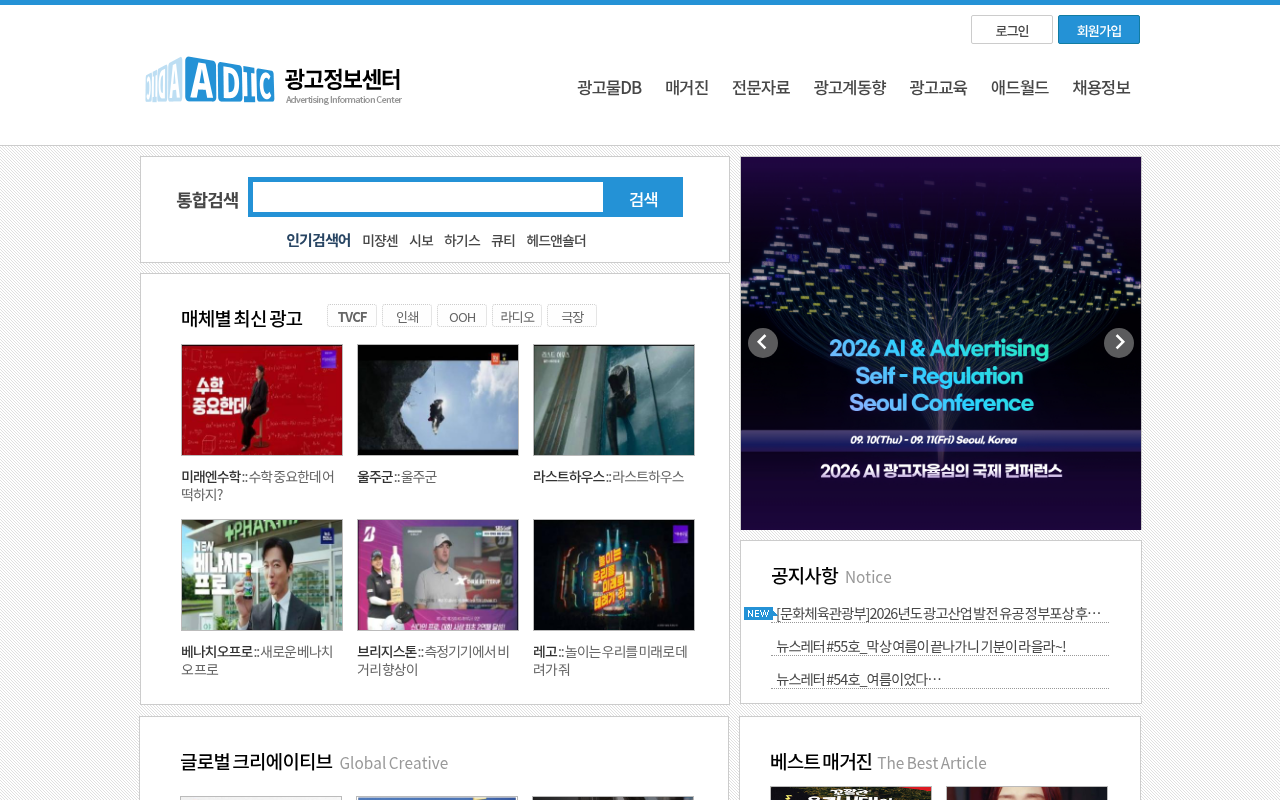Image resolution: width=1280 pixels, height=800 pixels.
Task: Click the ADIC logo
Action: click(x=273, y=80)
